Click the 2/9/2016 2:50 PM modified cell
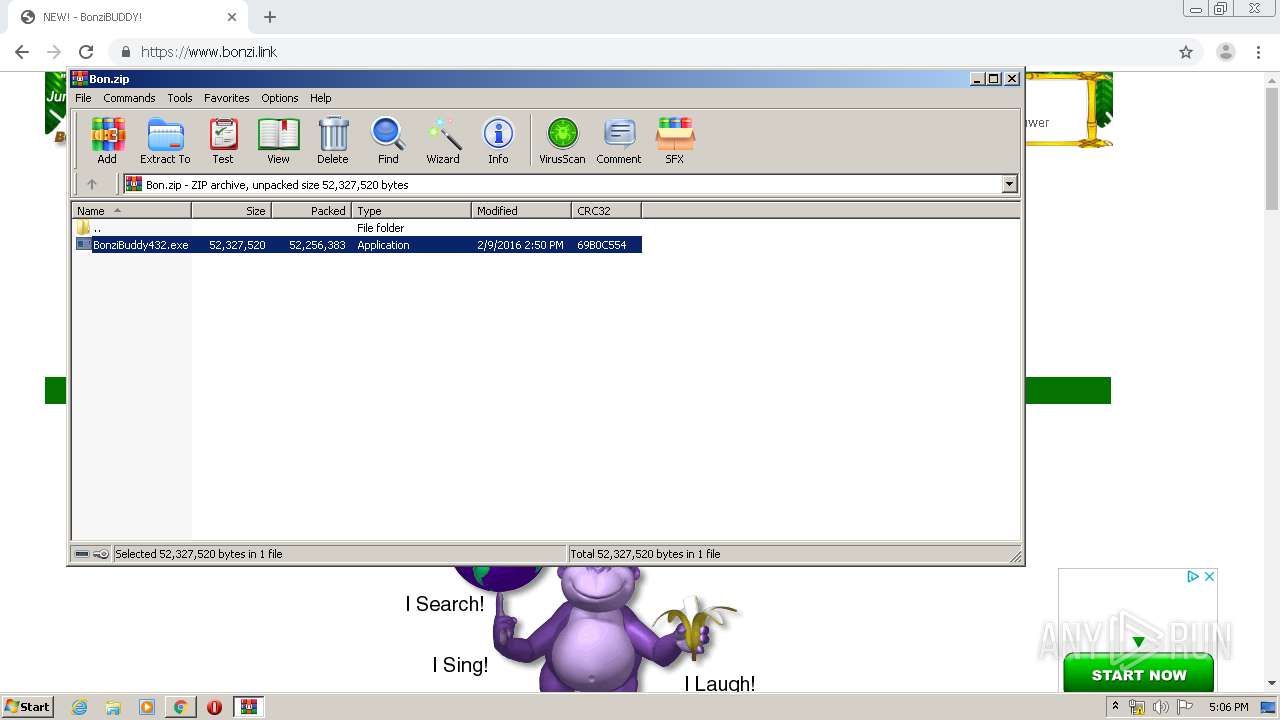 (520, 245)
